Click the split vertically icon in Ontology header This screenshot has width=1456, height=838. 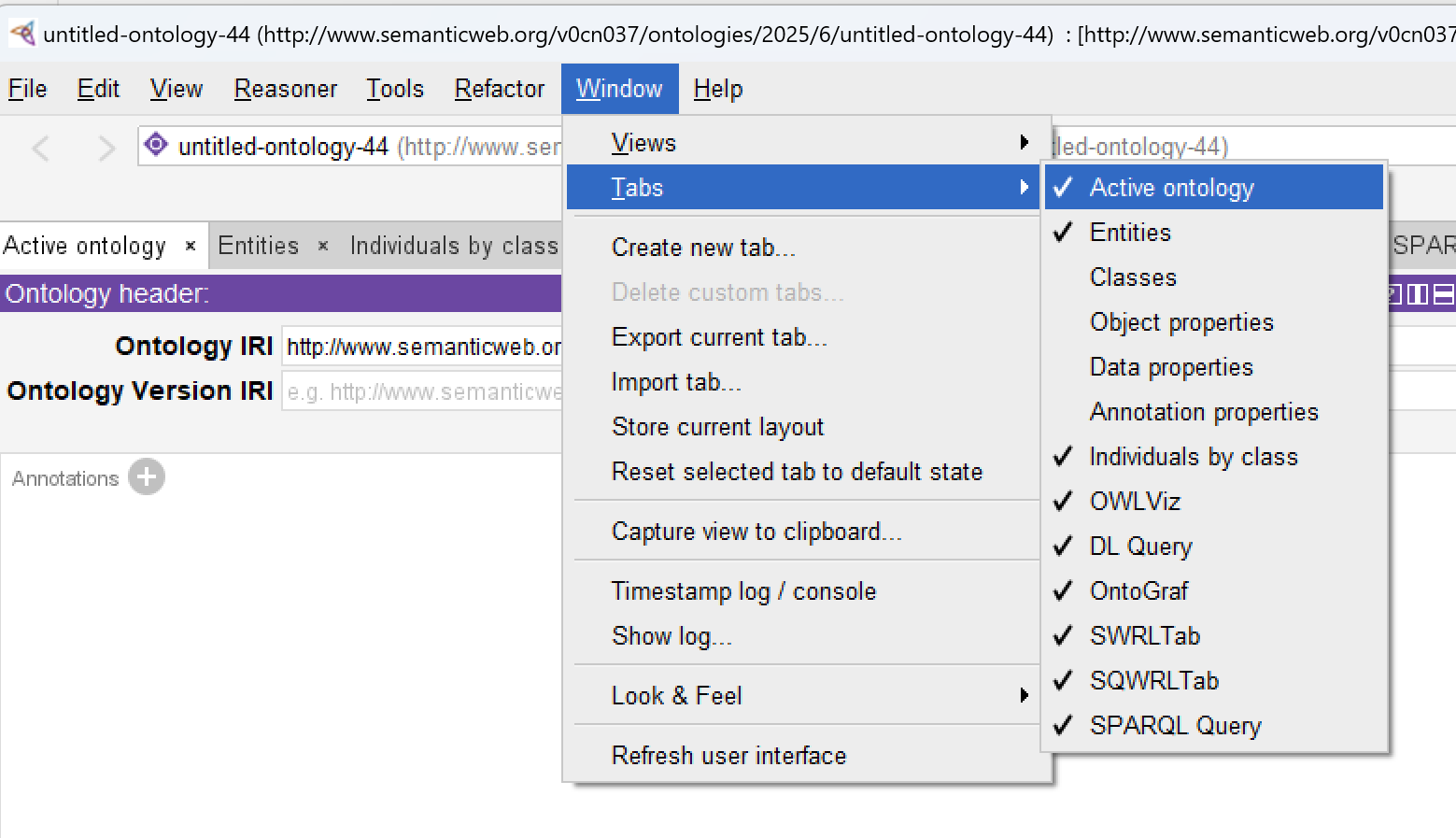[x=1417, y=294]
